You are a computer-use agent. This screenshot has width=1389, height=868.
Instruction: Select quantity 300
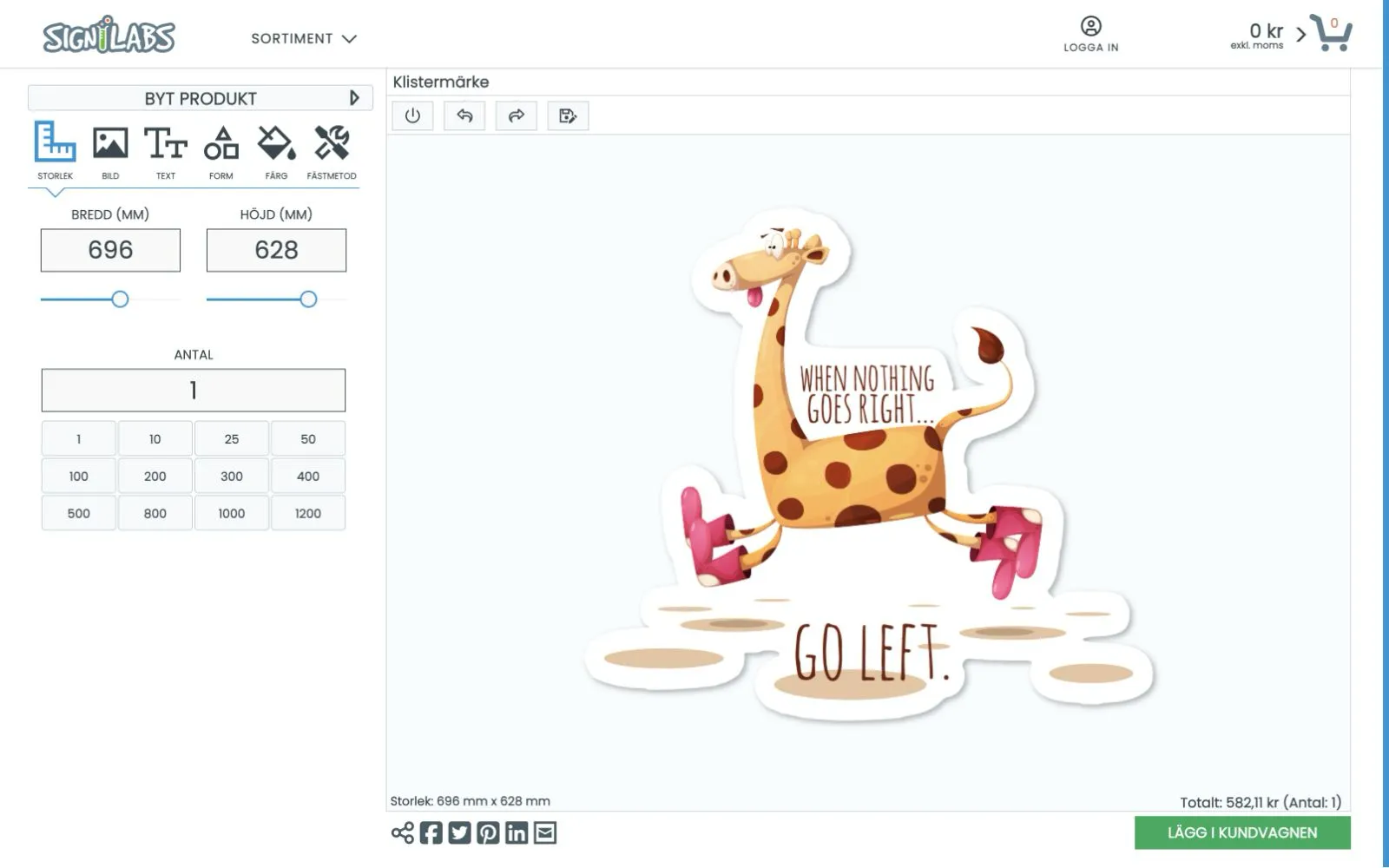(x=232, y=476)
